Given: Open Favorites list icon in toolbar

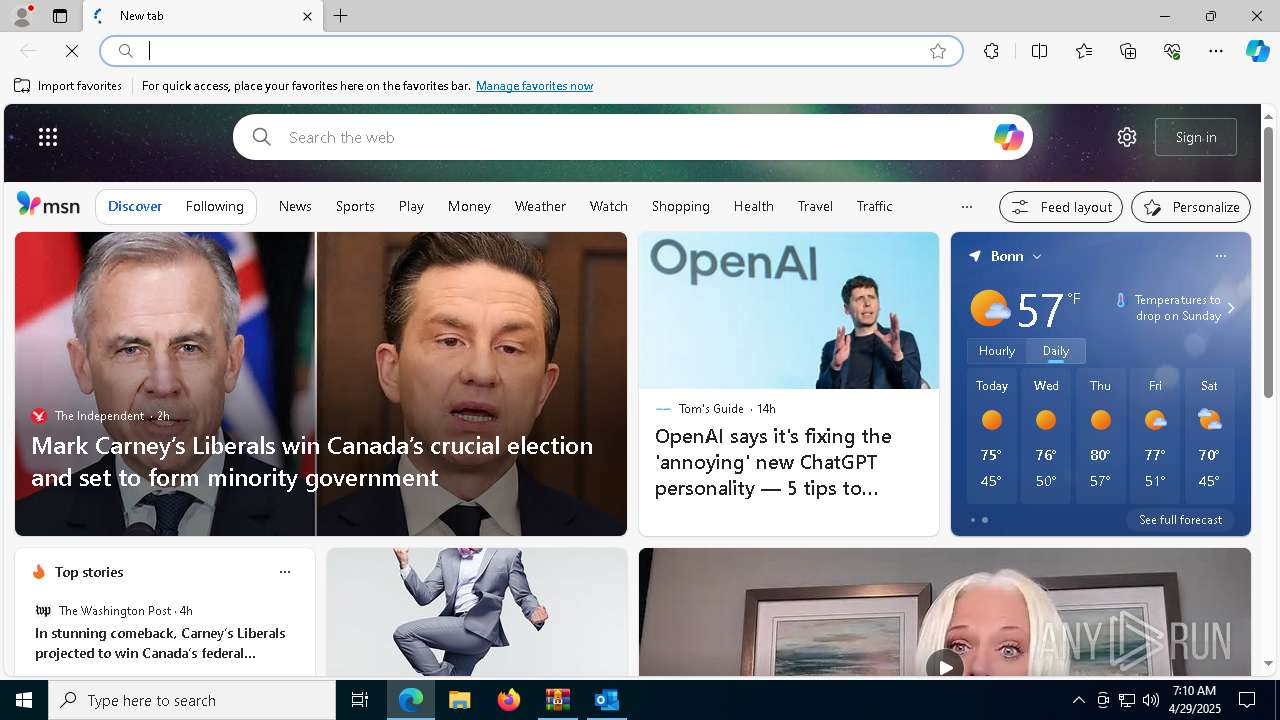Looking at the screenshot, I should pos(1084,51).
